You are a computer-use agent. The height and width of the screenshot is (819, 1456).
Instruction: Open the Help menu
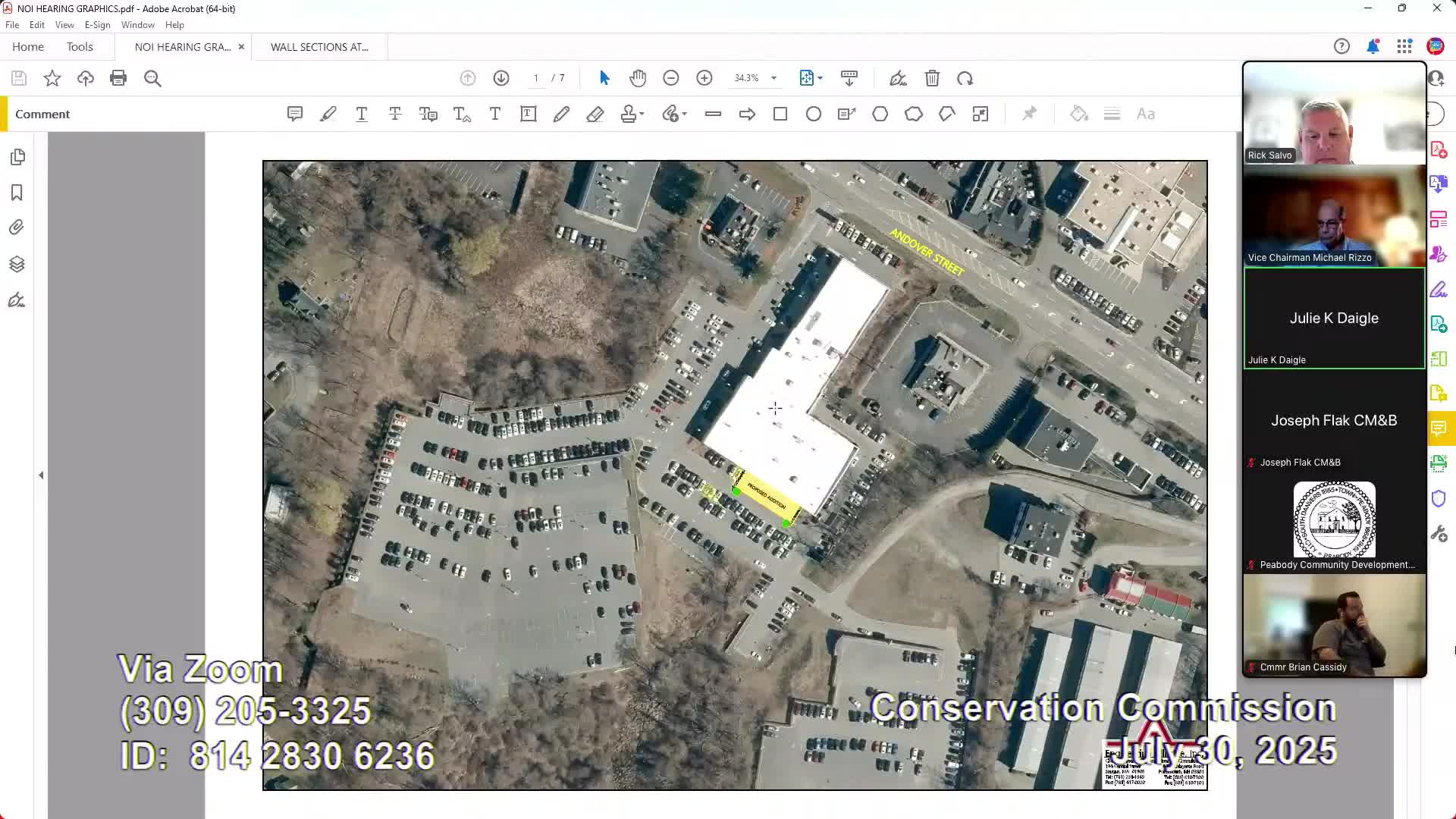[174, 25]
